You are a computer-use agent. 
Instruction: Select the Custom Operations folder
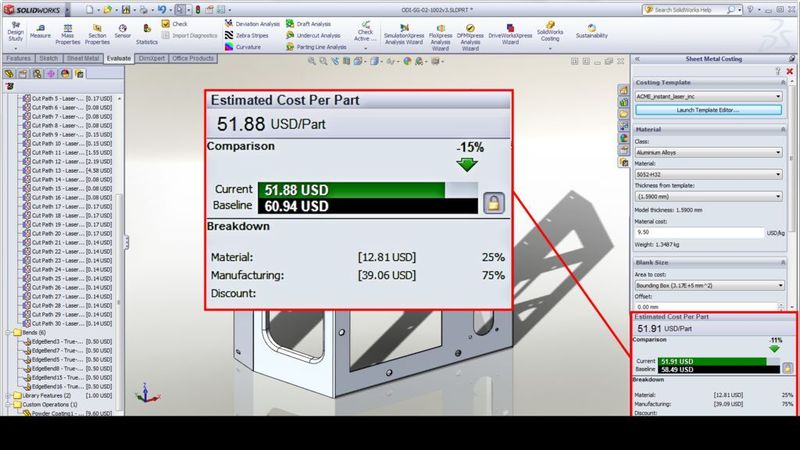45,405
